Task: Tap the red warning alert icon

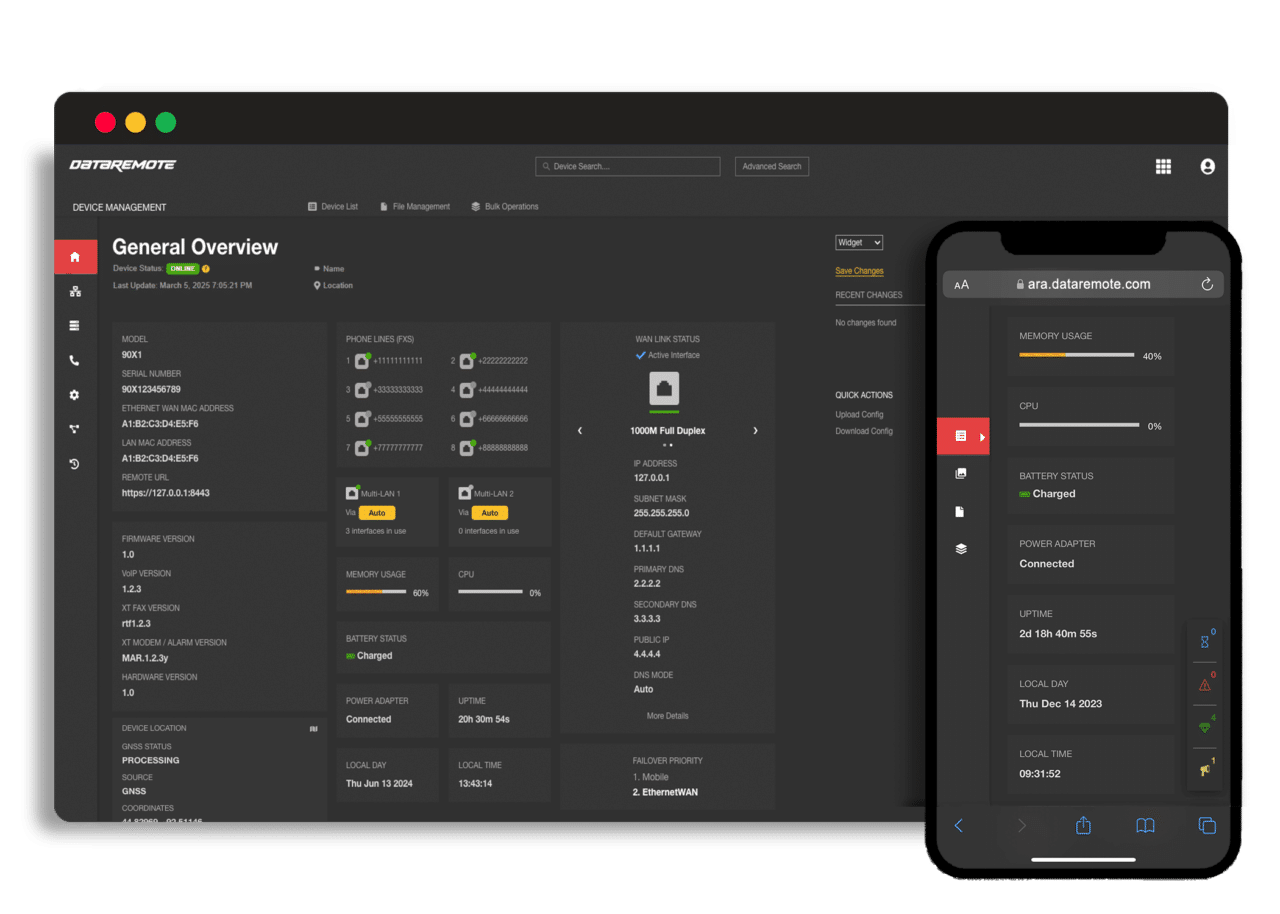Action: point(1204,685)
